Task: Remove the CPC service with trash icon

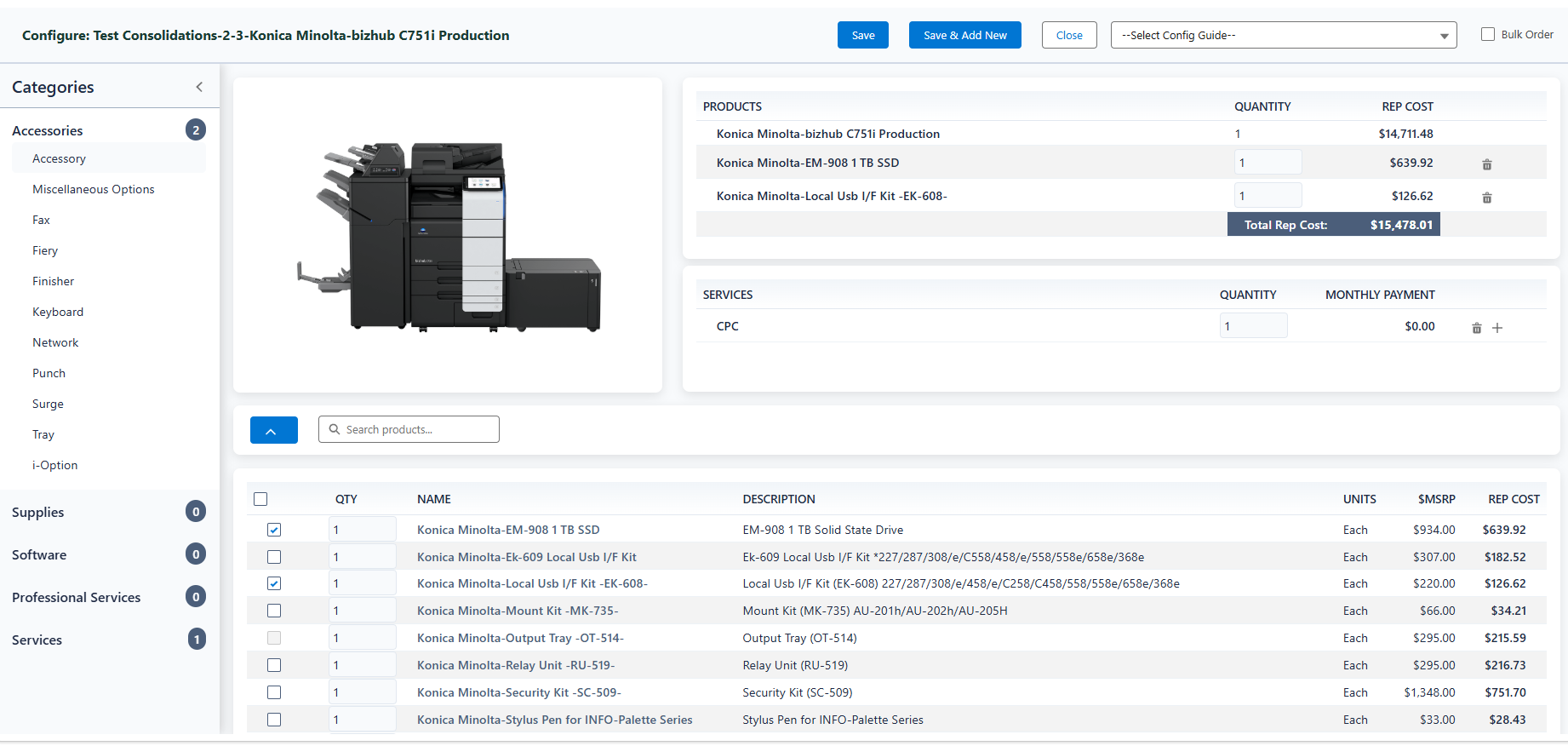Action: click(1477, 328)
